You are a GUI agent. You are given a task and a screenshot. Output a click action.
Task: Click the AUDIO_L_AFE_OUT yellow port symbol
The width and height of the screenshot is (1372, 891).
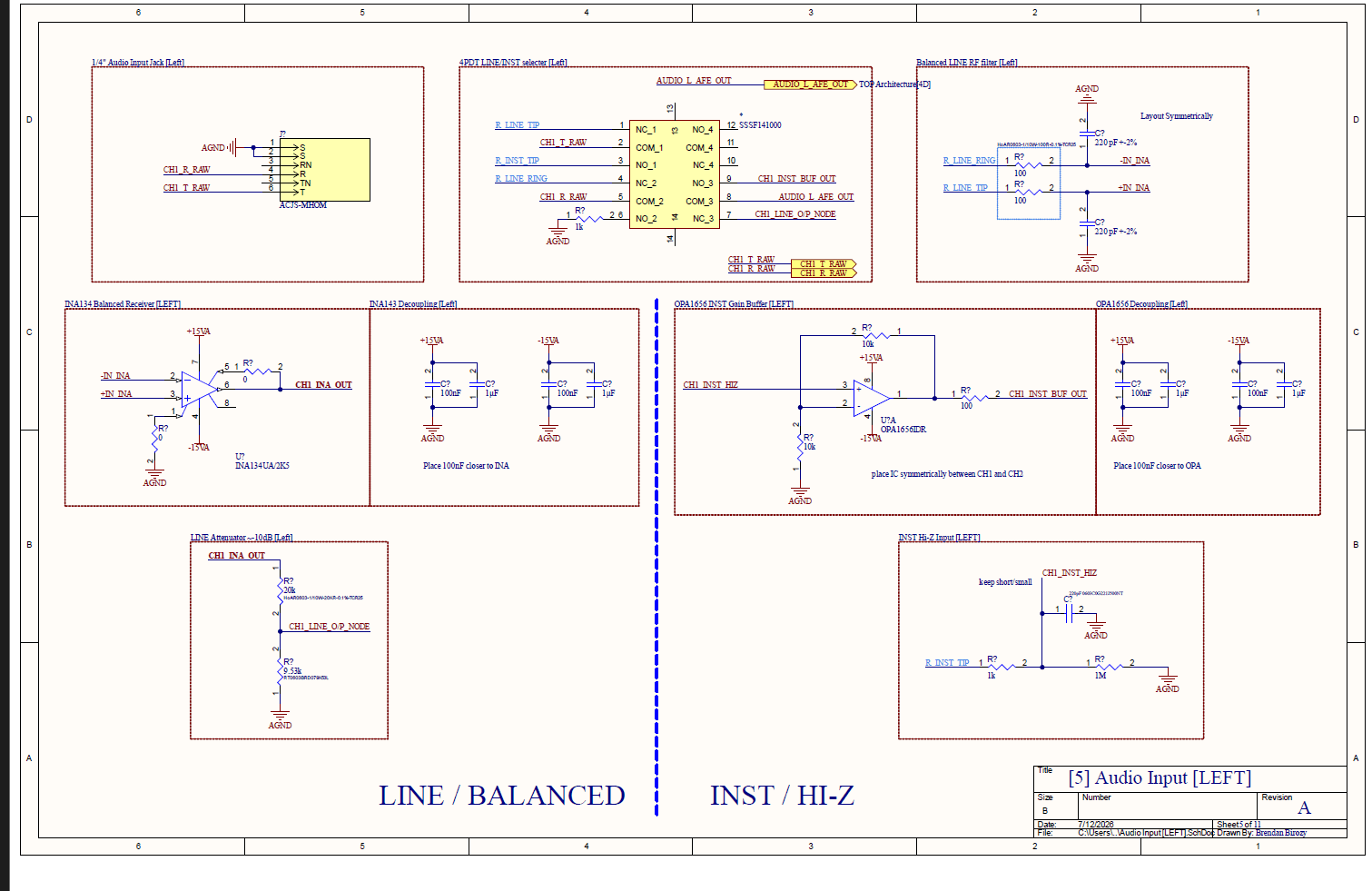coord(810,84)
